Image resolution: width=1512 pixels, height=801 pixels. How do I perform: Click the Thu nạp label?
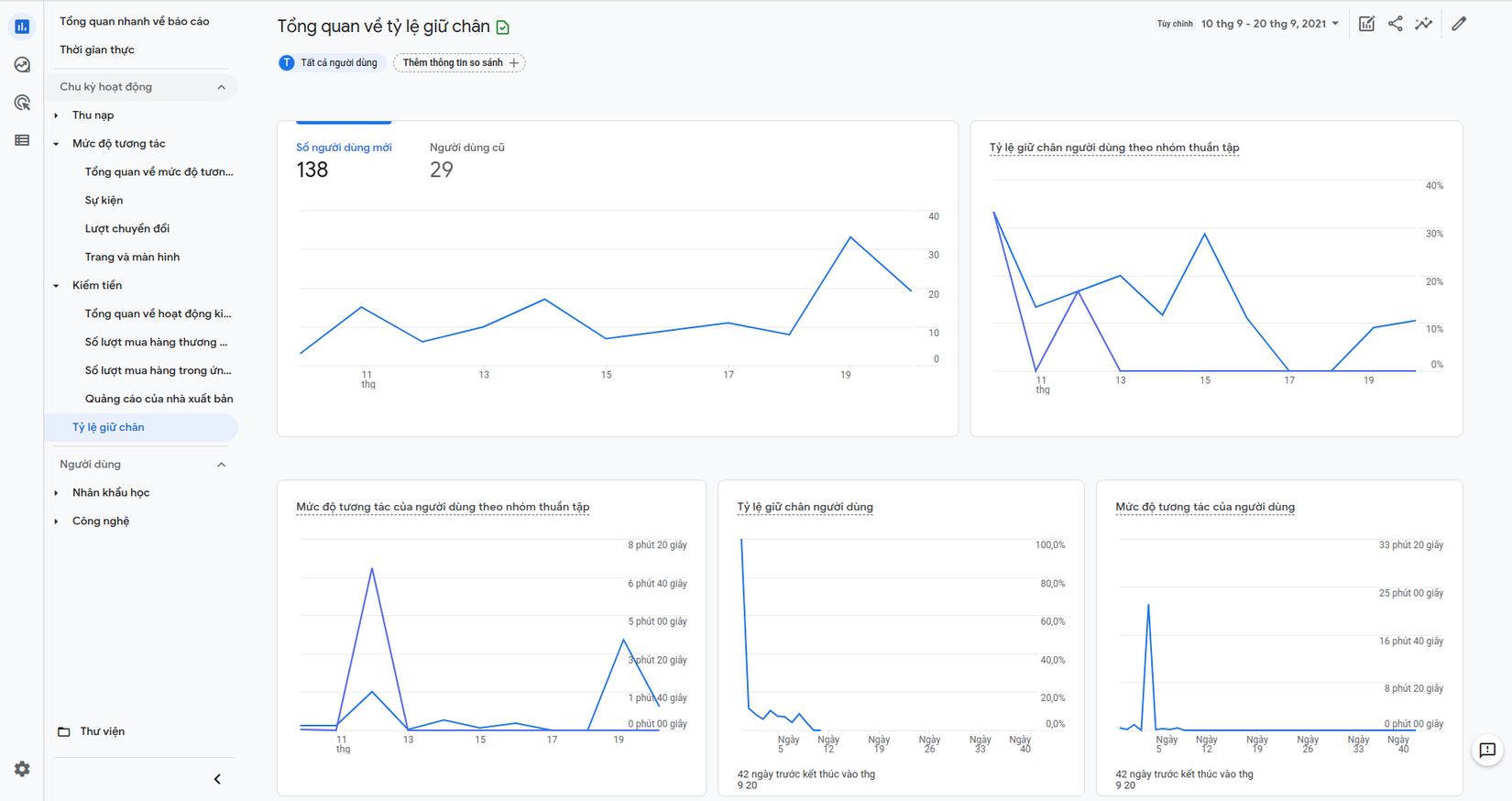93,115
